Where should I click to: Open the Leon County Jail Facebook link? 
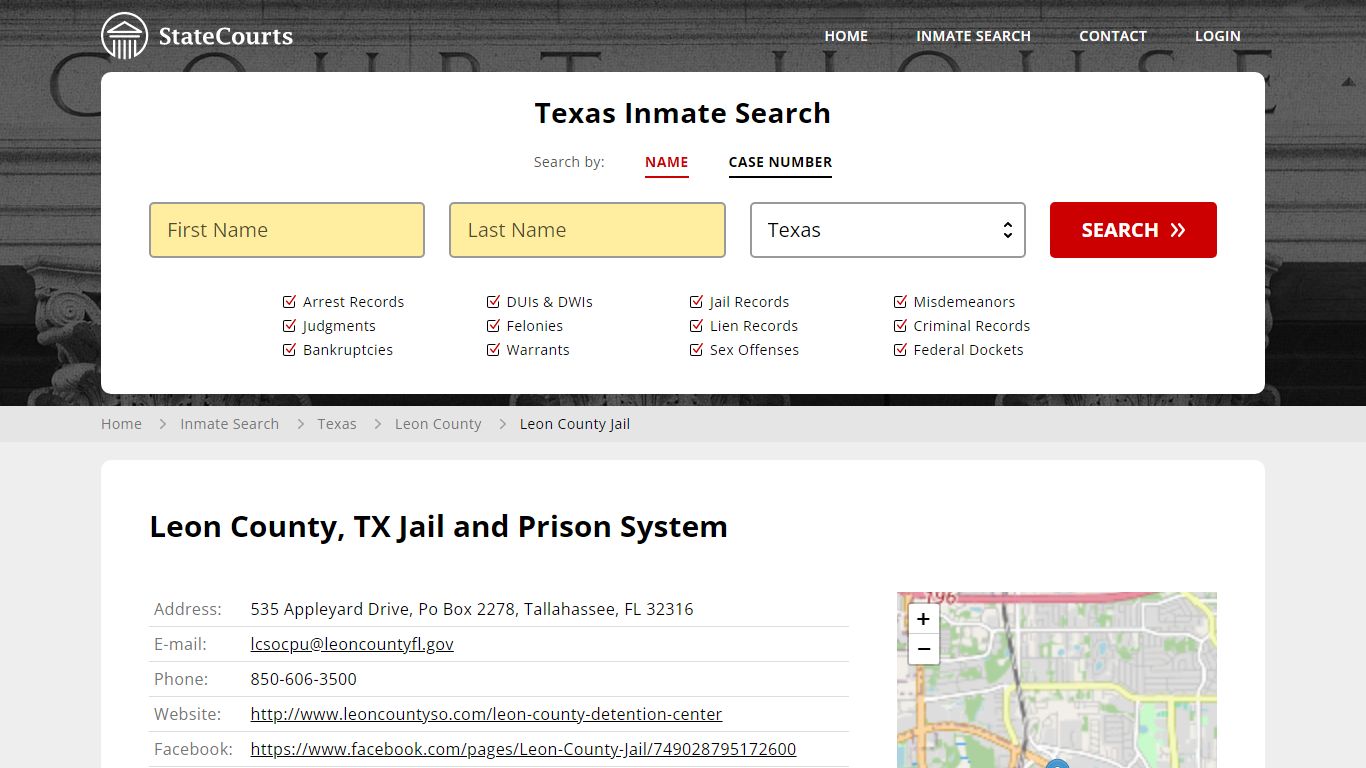[523, 749]
